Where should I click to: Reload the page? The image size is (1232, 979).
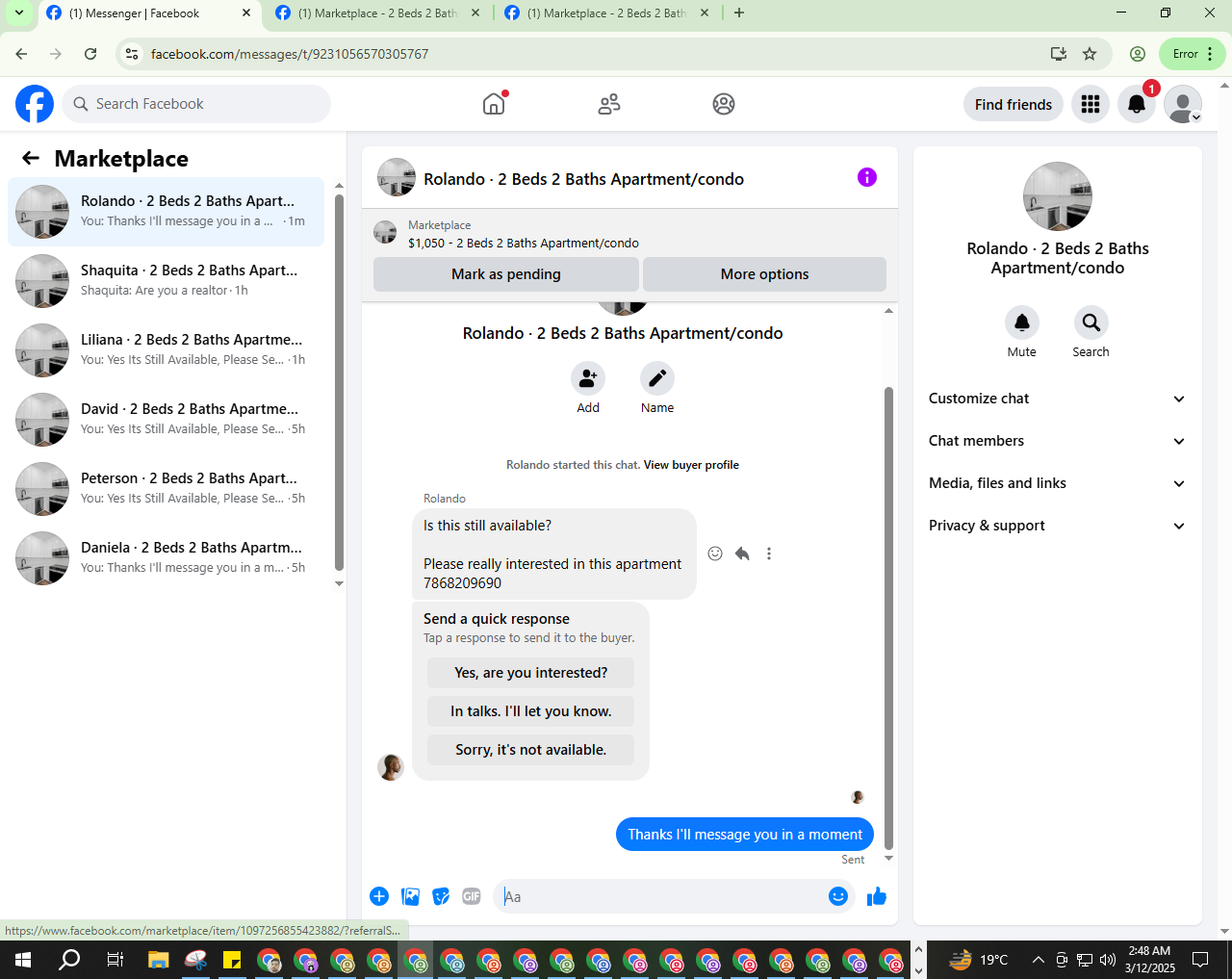(x=90, y=54)
